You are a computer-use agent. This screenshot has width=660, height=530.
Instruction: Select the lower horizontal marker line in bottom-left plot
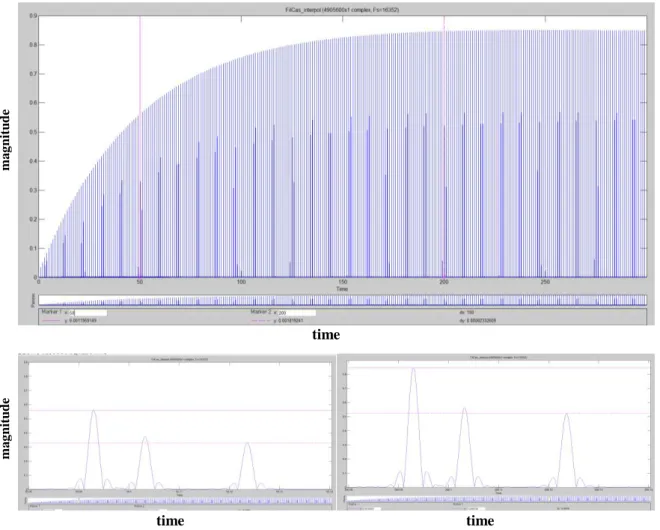180,443
